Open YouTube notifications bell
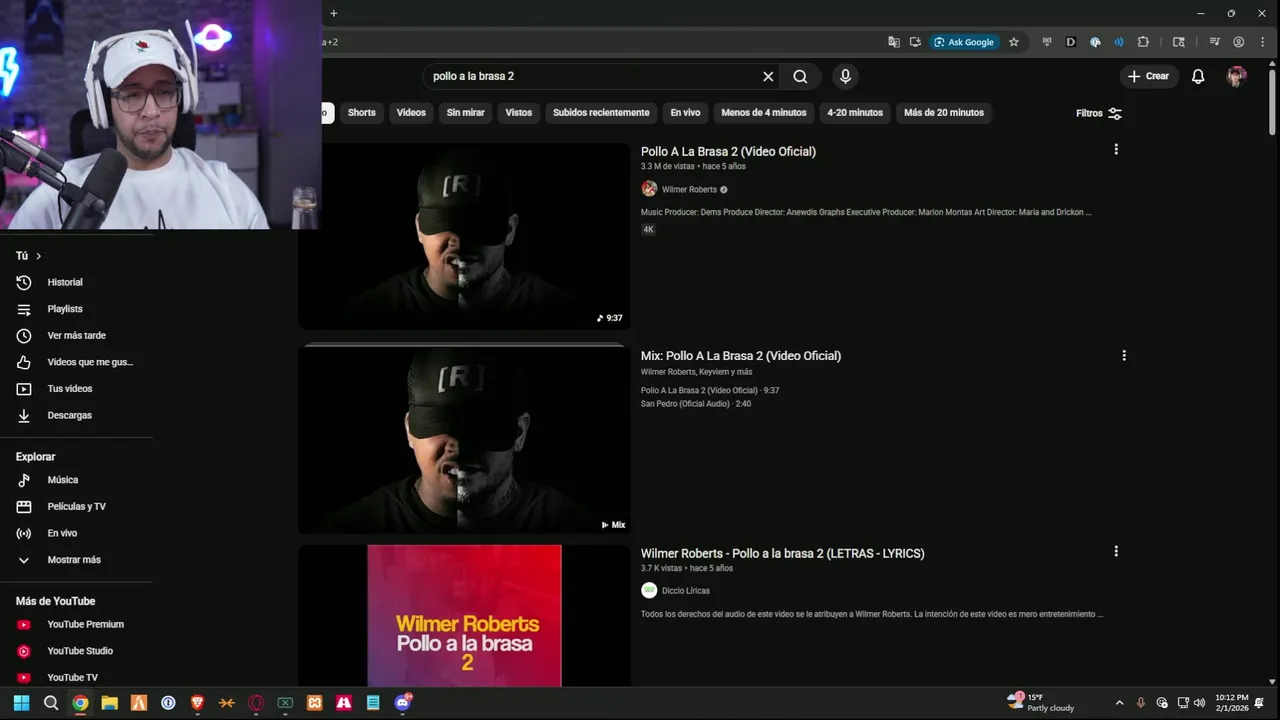The image size is (1280, 720). tap(1198, 76)
